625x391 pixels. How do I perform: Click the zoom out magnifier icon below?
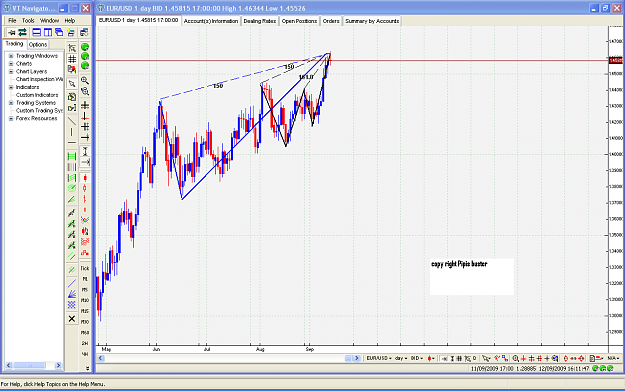point(85,92)
